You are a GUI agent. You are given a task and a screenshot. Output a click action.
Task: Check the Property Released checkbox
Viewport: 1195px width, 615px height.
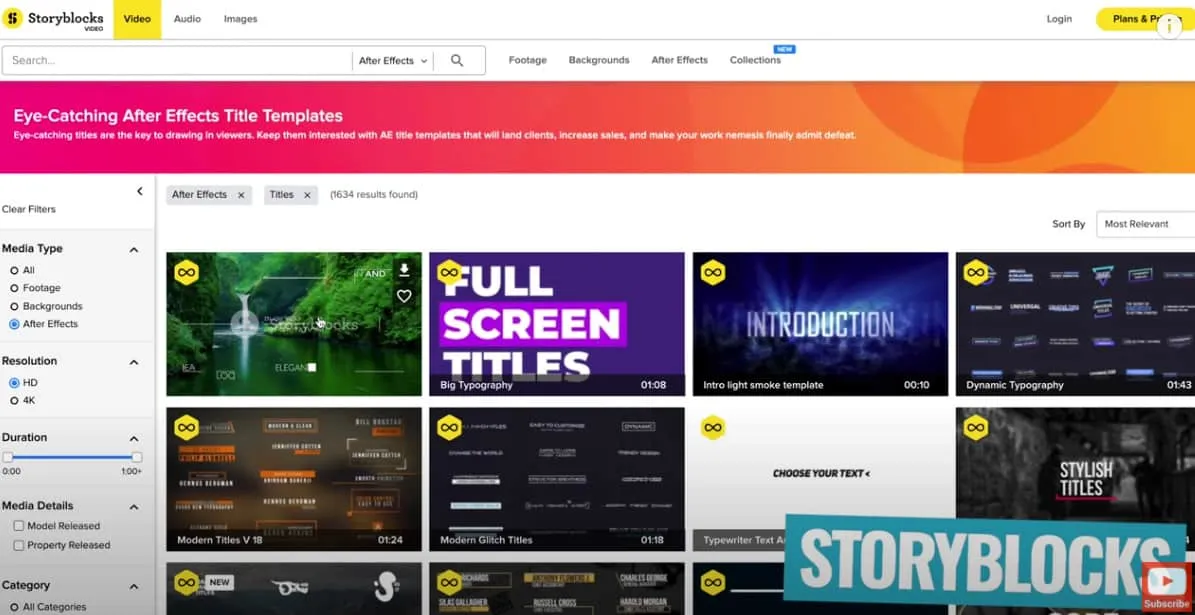(x=19, y=546)
